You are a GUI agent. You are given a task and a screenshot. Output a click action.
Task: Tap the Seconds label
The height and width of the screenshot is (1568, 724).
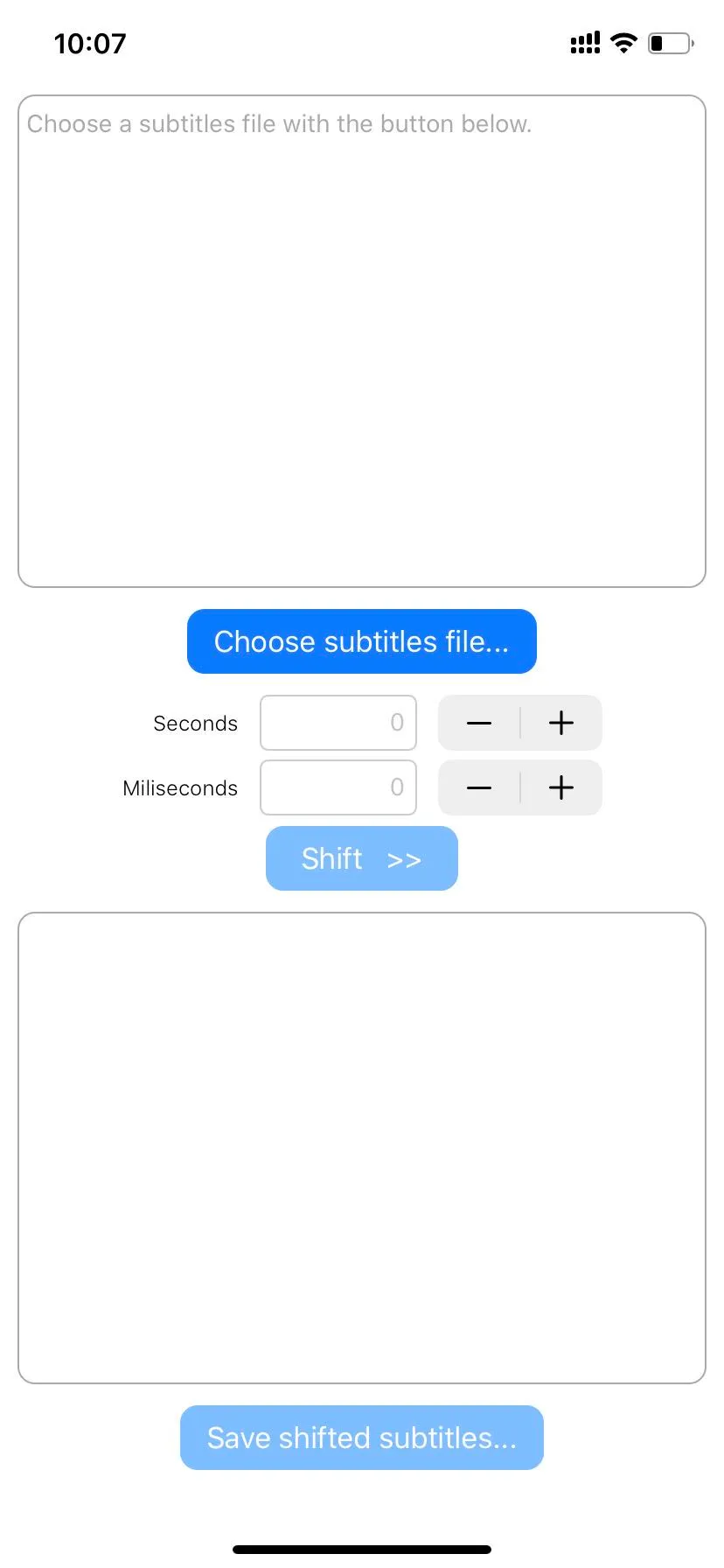[195, 724]
